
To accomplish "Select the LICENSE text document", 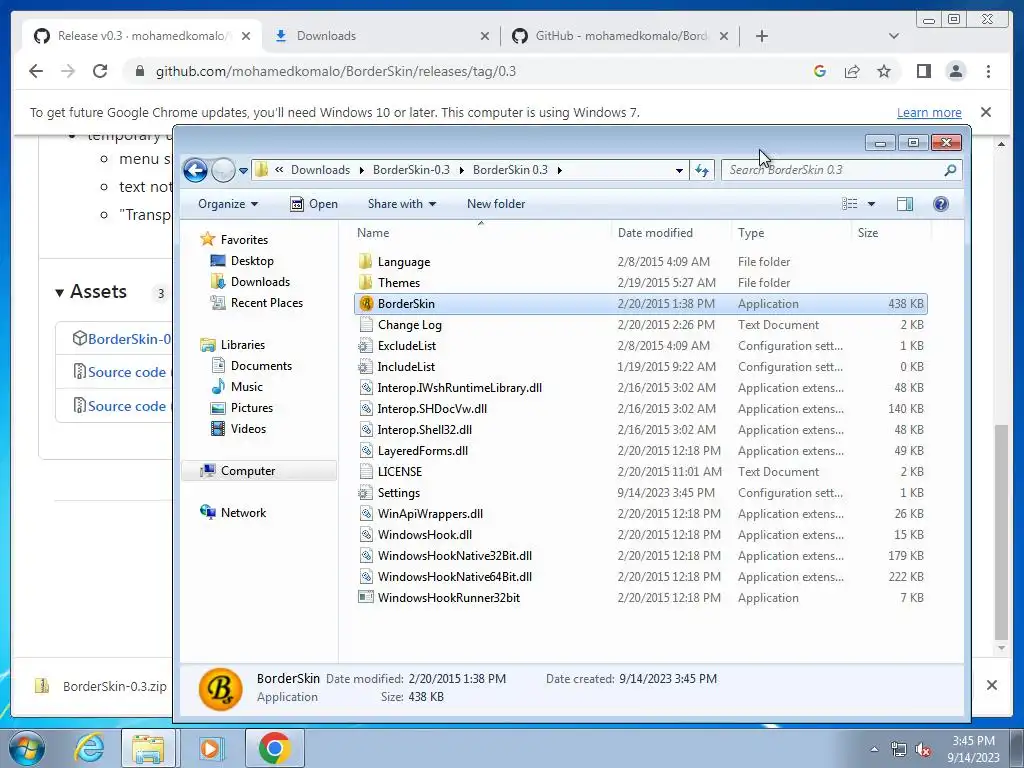I will click(x=400, y=472).
